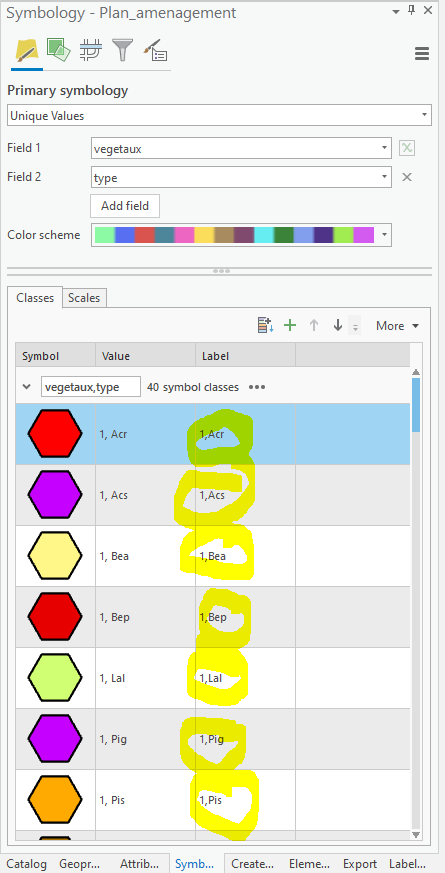Collapse the vegetaux,type group chevron
The image size is (445, 873).
(26, 387)
